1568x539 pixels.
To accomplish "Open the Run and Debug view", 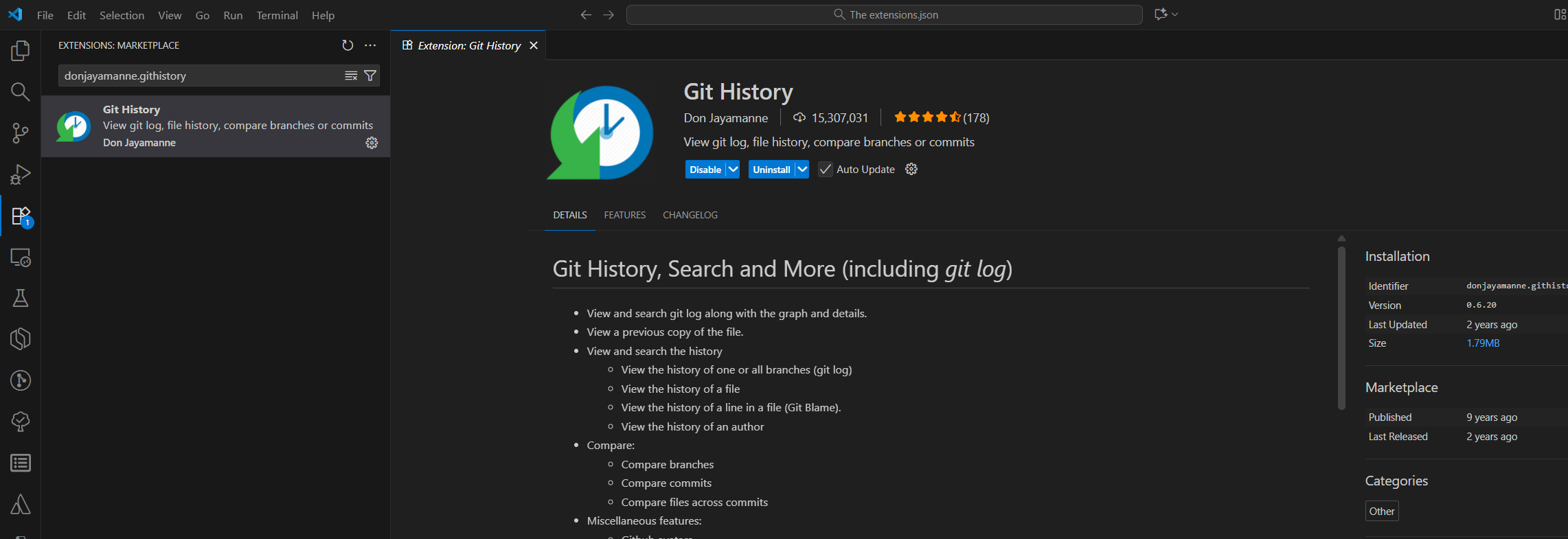I will (x=21, y=174).
